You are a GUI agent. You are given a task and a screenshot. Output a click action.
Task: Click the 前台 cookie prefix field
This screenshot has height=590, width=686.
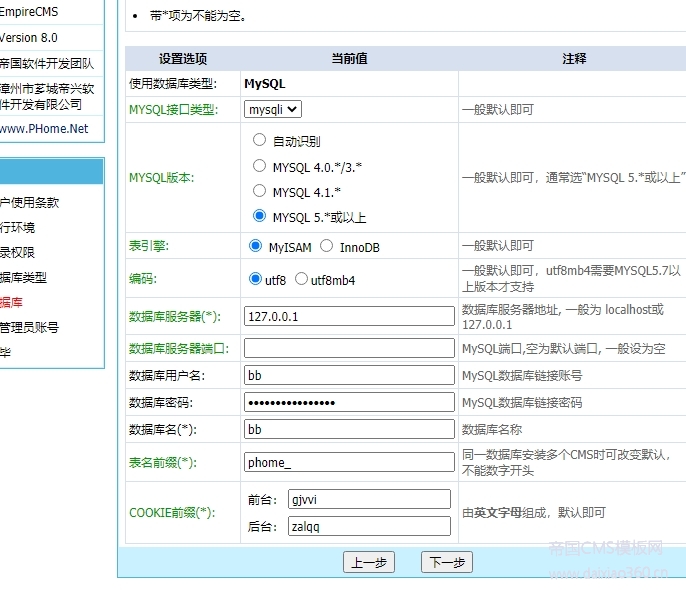click(x=368, y=498)
